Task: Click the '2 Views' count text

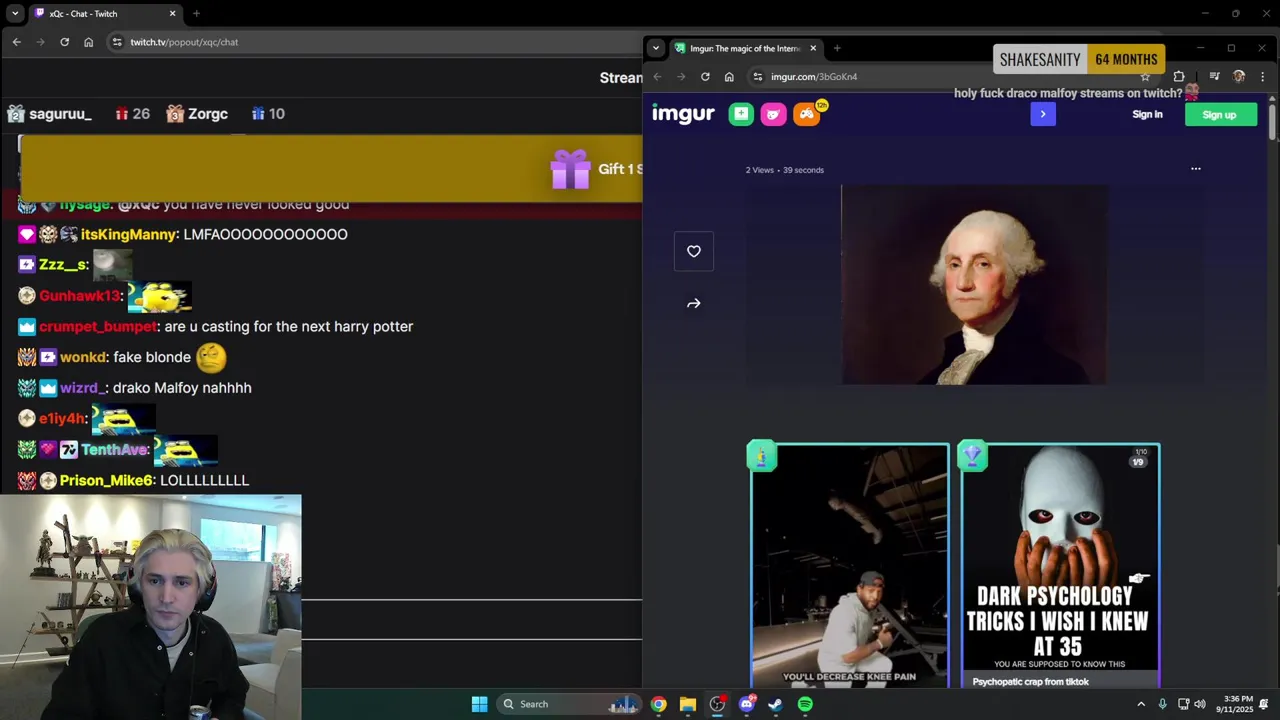Action: pyautogui.click(x=760, y=170)
